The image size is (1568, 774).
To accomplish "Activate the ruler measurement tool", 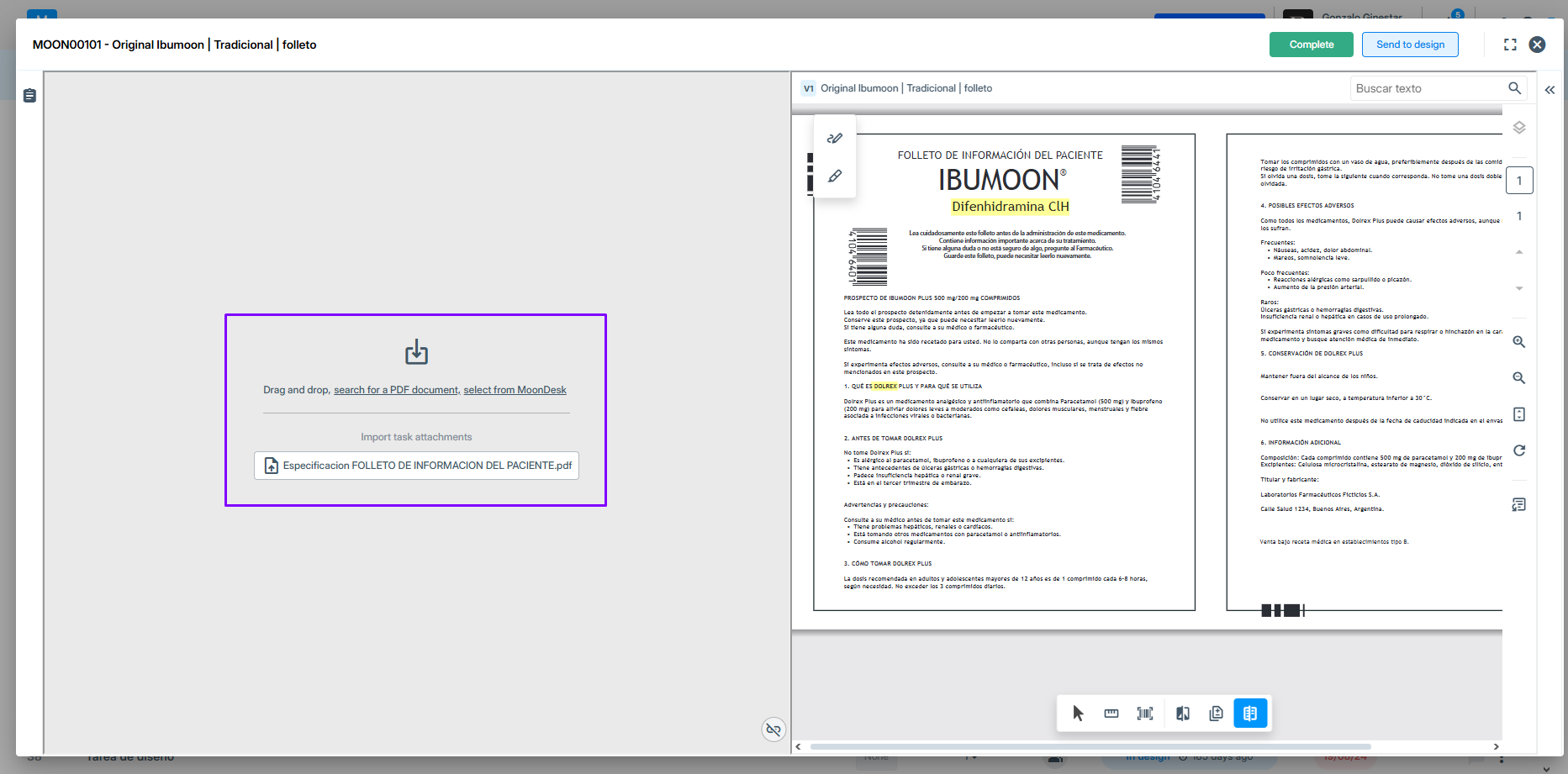I will [1111, 713].
